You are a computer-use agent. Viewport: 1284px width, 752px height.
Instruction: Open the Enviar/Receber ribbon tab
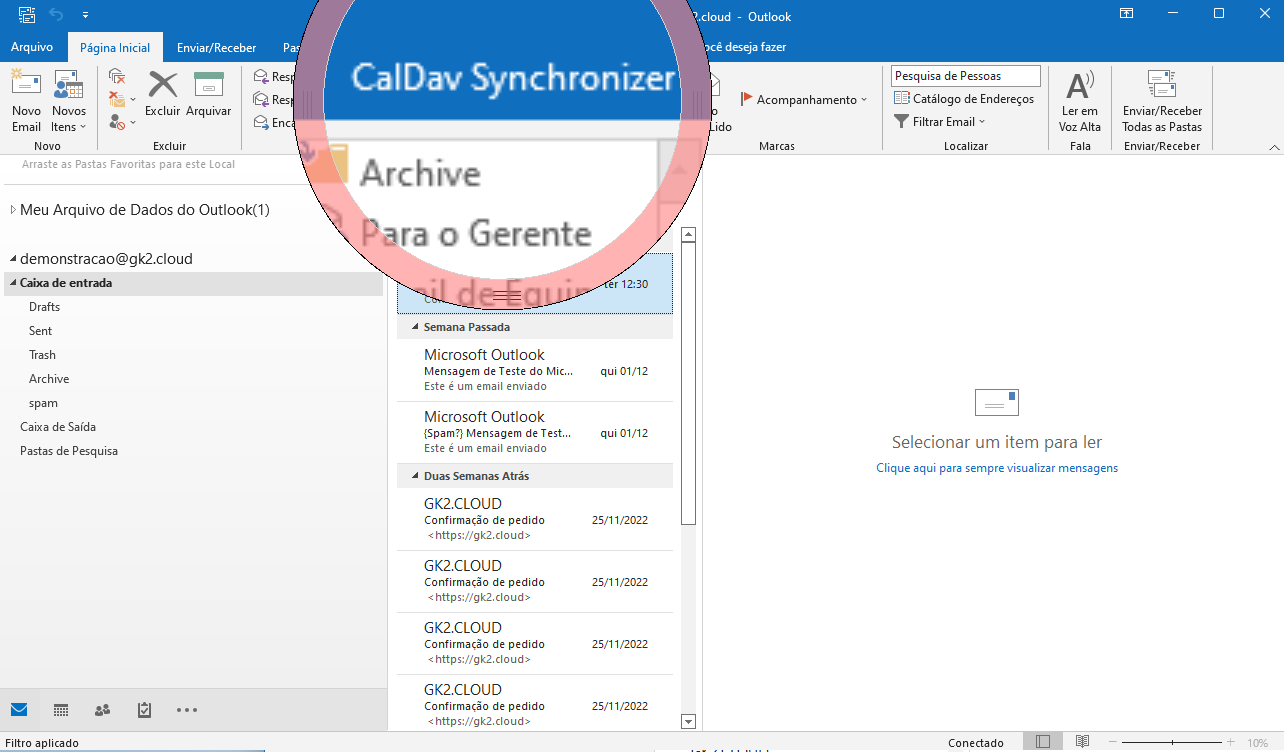[x=216, y=47]
